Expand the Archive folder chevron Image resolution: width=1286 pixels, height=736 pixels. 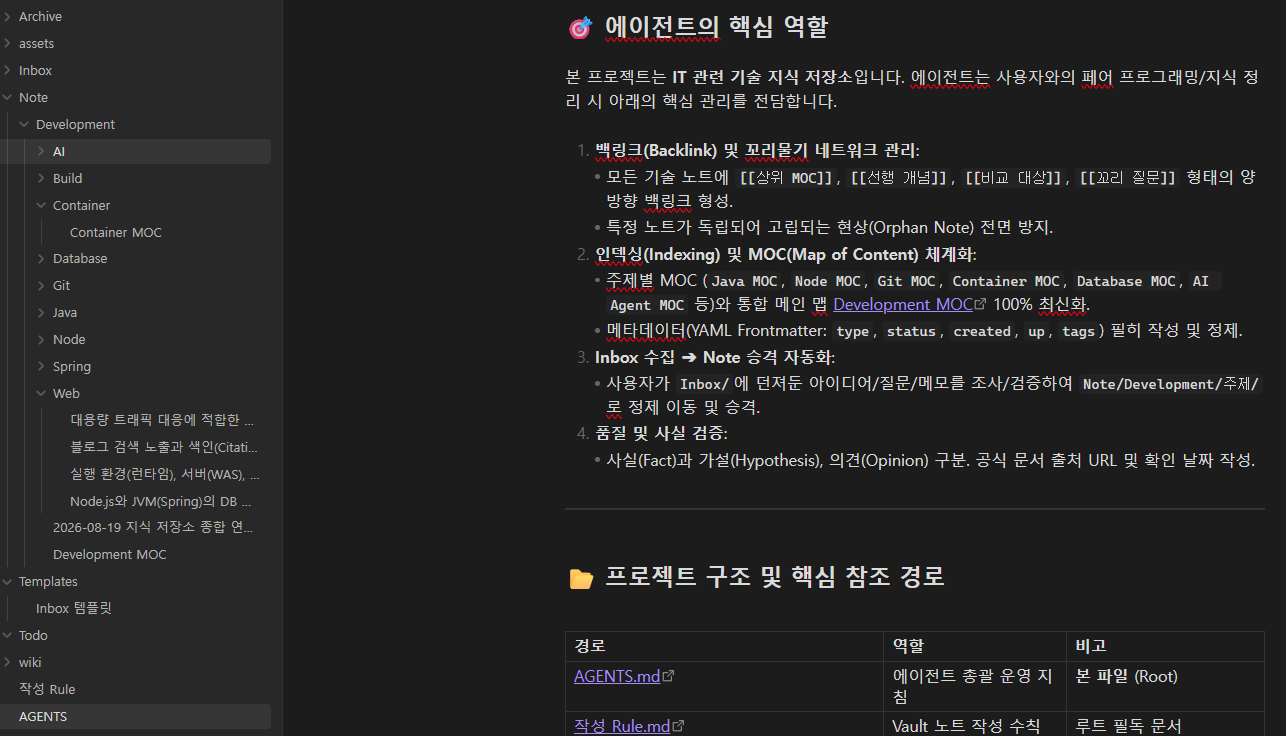[8, 17]
